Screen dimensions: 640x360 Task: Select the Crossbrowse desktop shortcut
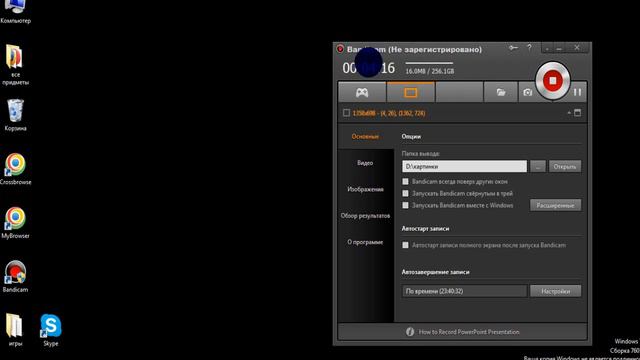pos(16,169)
